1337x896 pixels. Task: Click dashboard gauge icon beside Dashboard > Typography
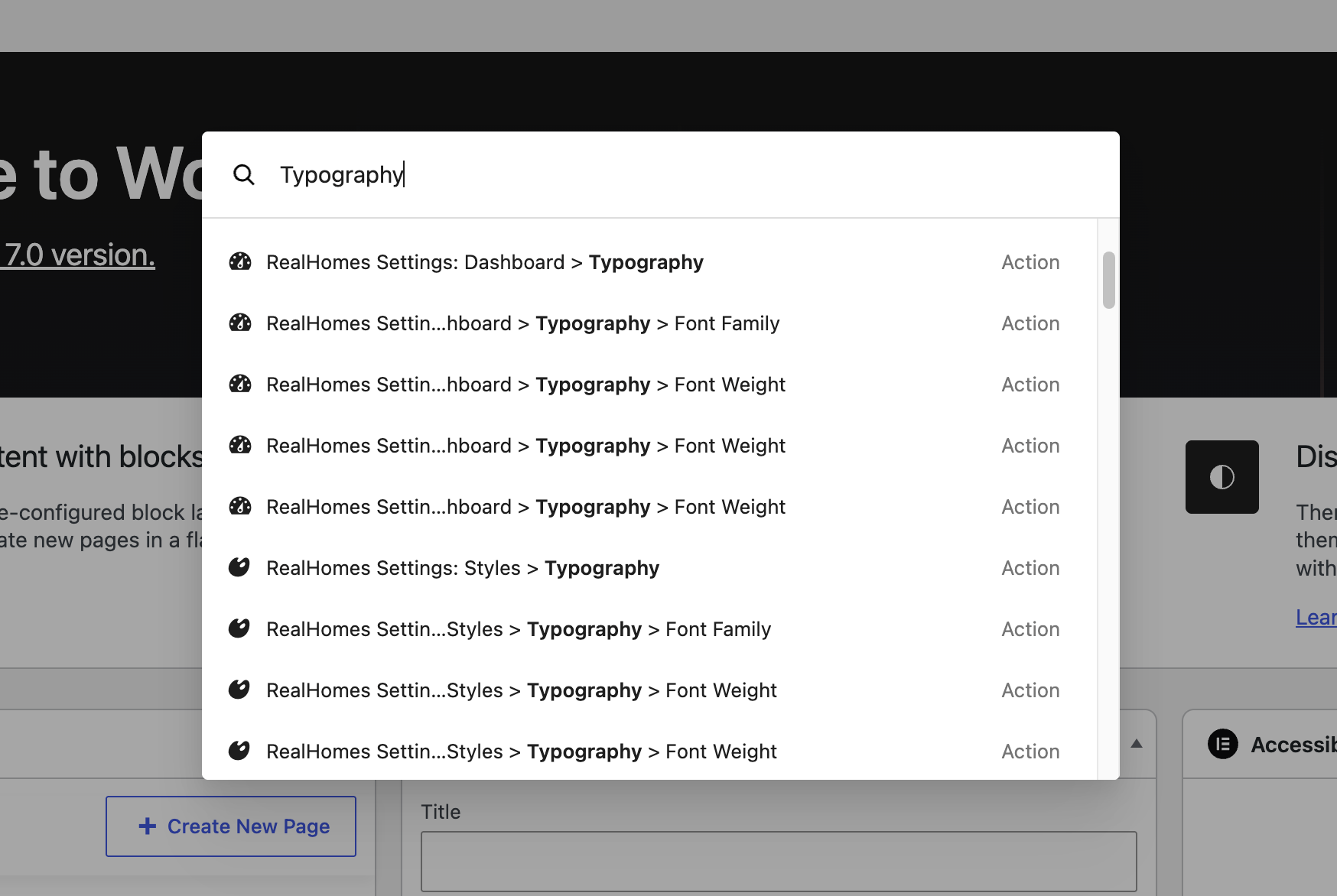[x=240, y=261]
